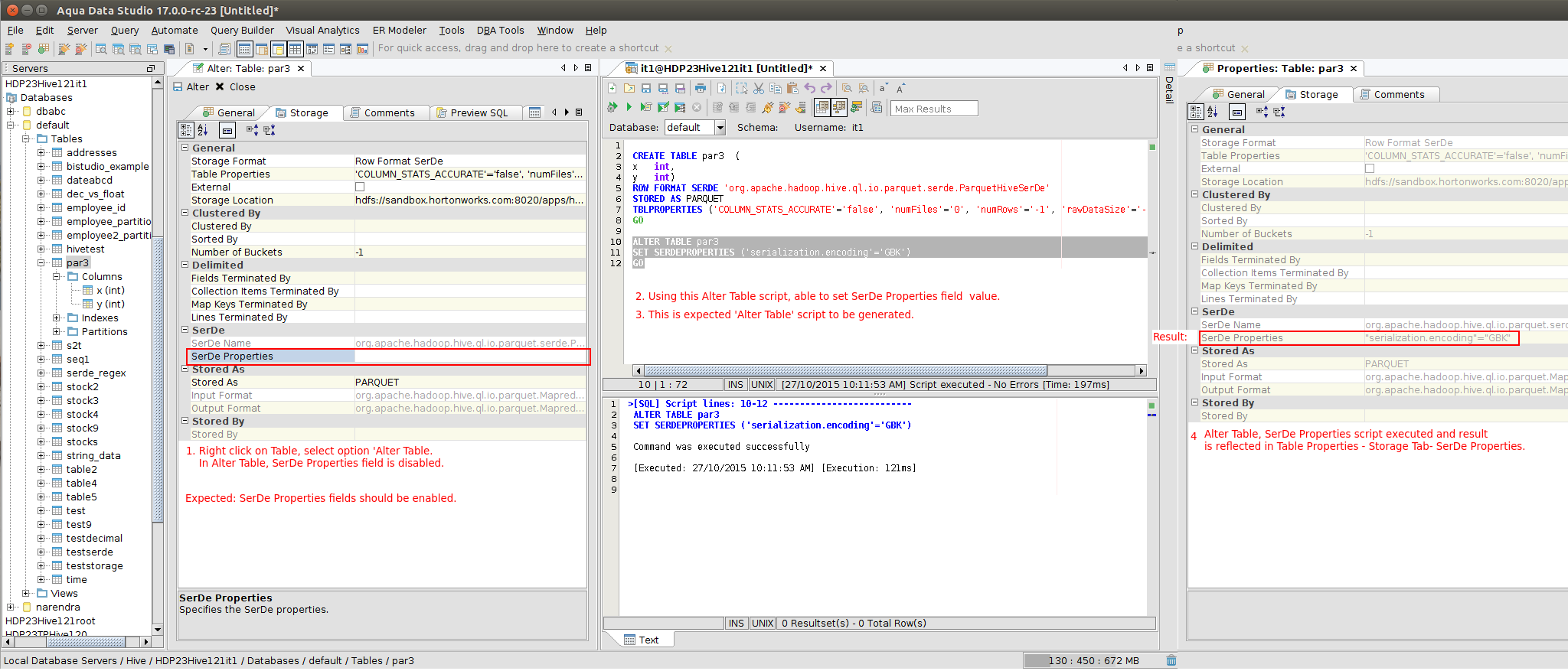Click the Expand all icon in Alter panel
This screenshot has height=671, width=1568.
(x=252, y=130)
